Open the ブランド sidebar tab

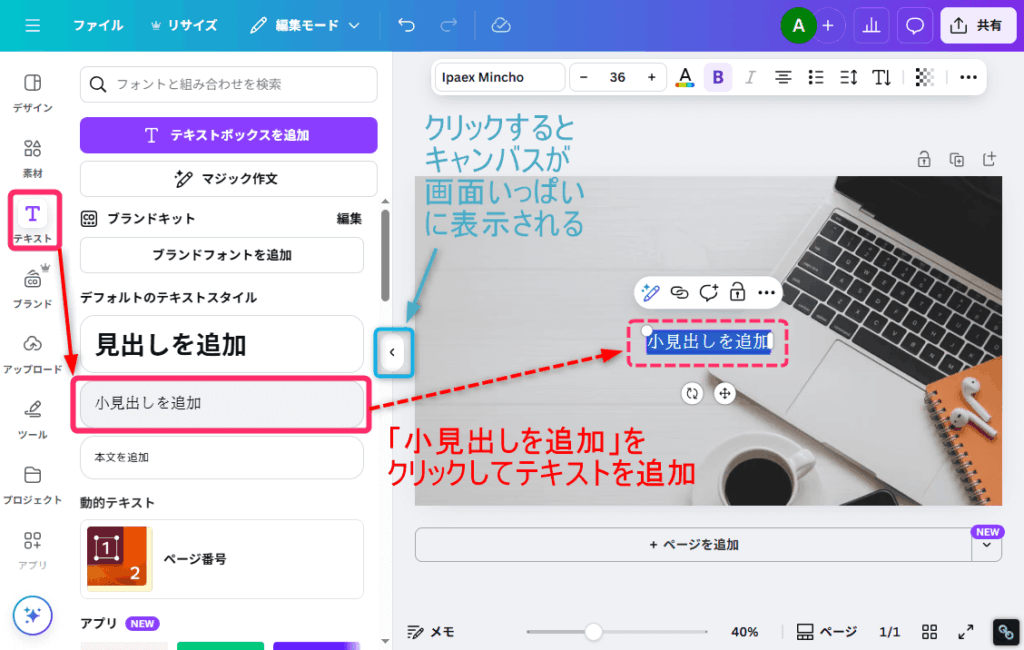point(32,287)
